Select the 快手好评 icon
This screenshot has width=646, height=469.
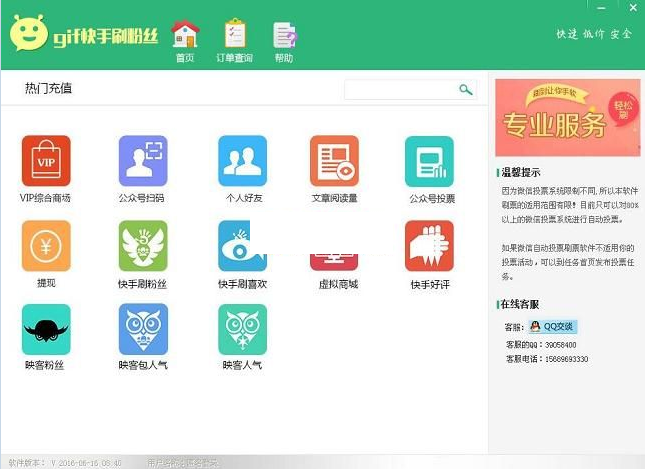(x=430, y=246)
